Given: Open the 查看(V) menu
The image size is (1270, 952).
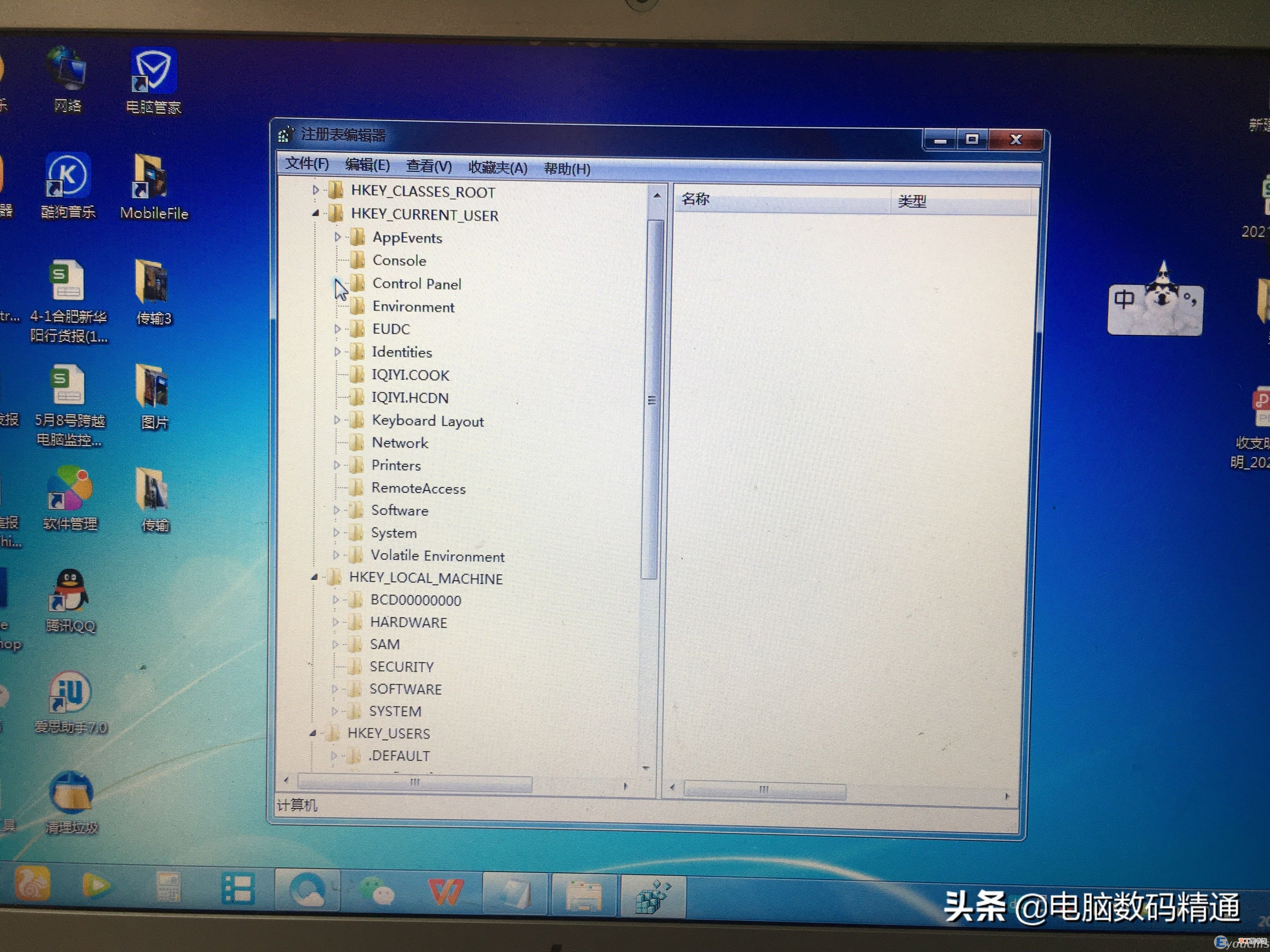Looking at the screenshot, I should 429,167.
